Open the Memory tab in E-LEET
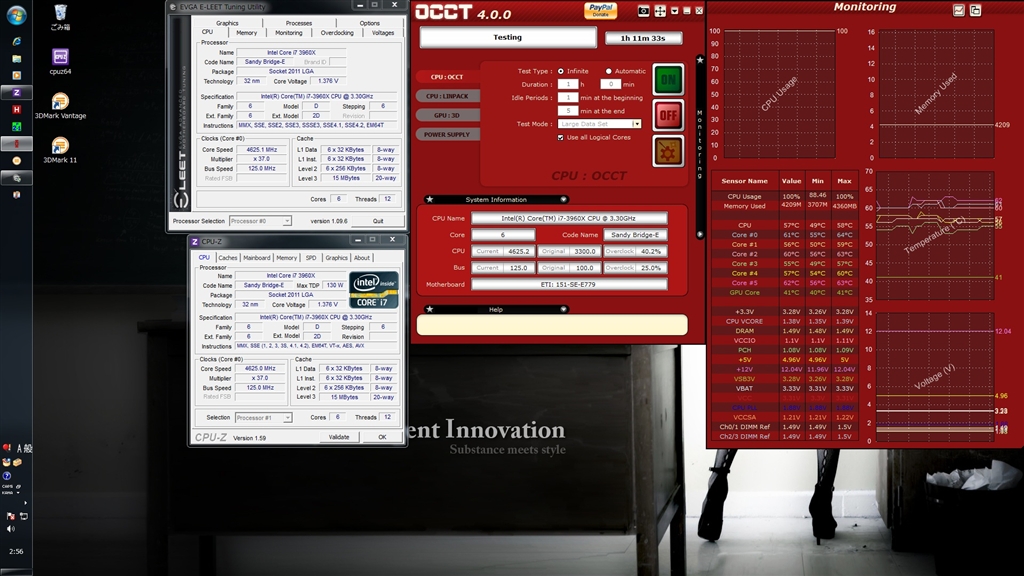 [x=246, y=33]
